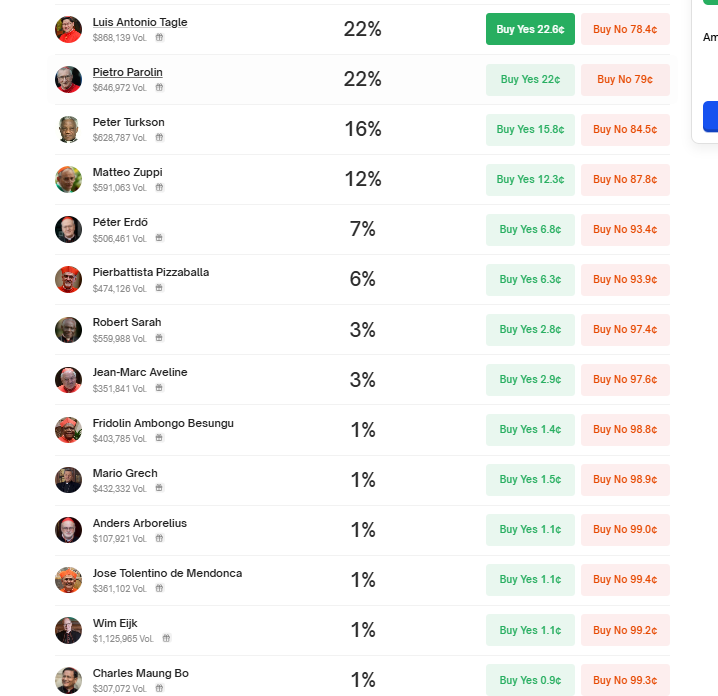The width and height of the screenshot is (718, 696).
Task: Click the gift icon next to Charles Maung Bo's volume
Action: tap(159, 688)
